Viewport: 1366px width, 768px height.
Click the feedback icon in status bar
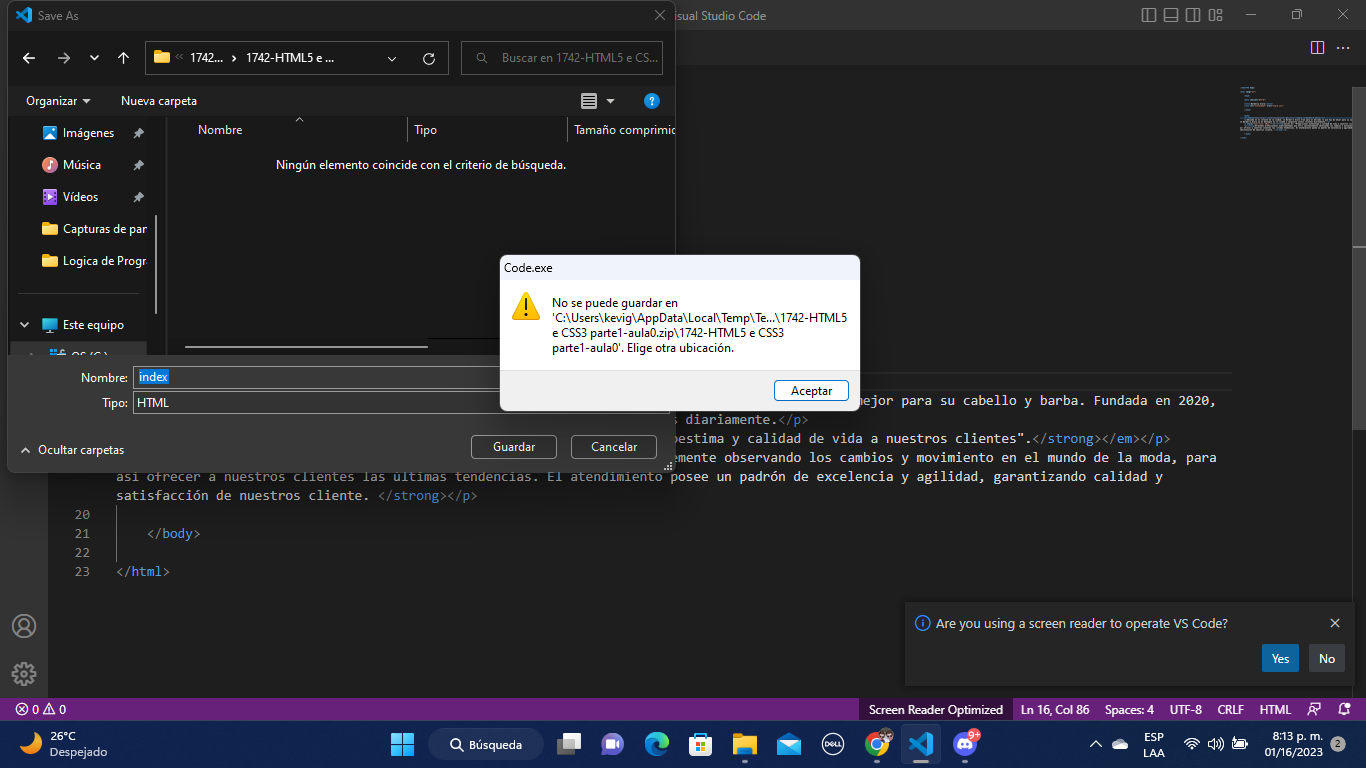click(x=1314, y=709)
